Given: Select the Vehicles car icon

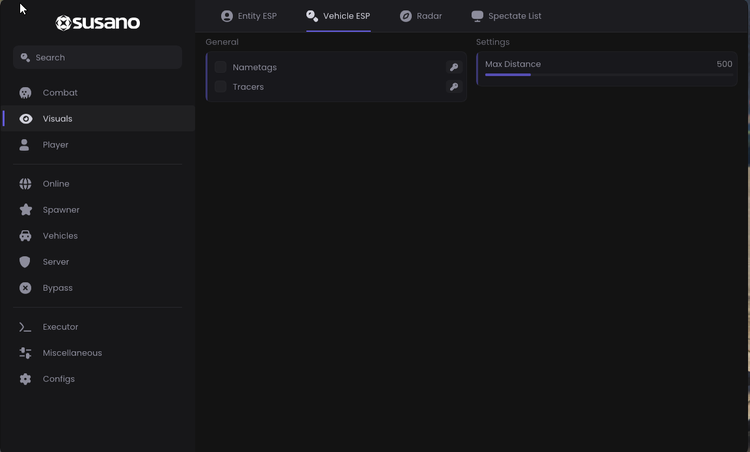Looking at the screenshot, I should (x=25, y=236).
